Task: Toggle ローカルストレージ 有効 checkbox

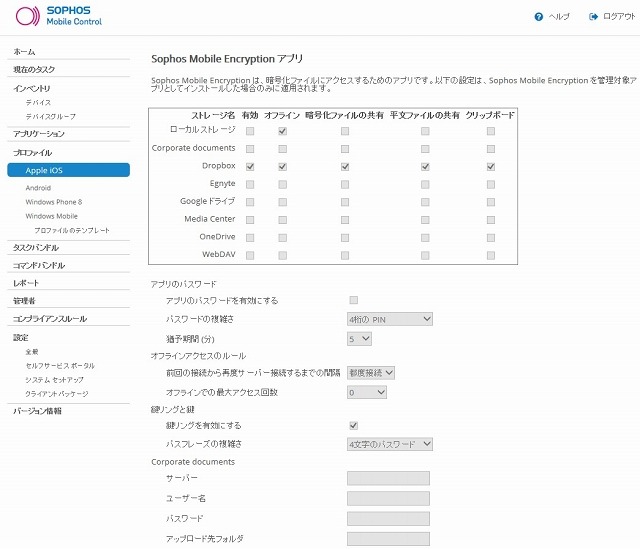Action: coord(250,131)
